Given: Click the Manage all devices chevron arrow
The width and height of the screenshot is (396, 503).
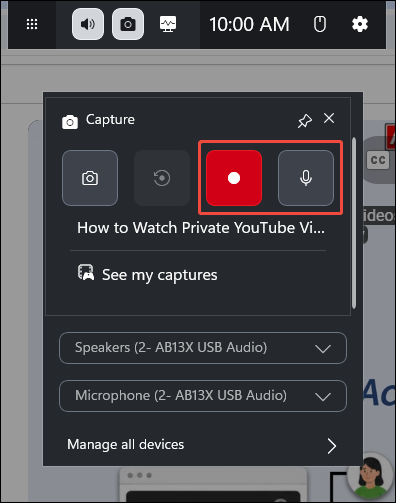Looking at the screenshot, I should pos(331,446).
